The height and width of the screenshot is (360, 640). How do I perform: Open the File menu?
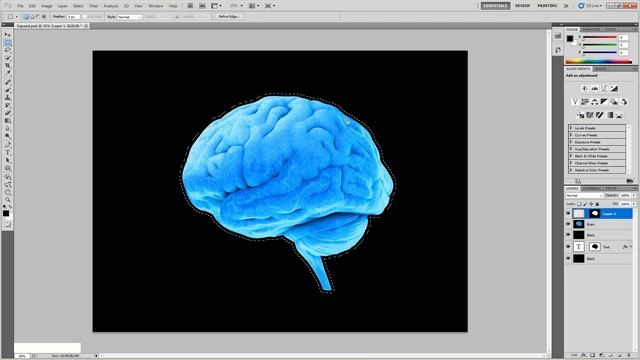tap(20, 6)
